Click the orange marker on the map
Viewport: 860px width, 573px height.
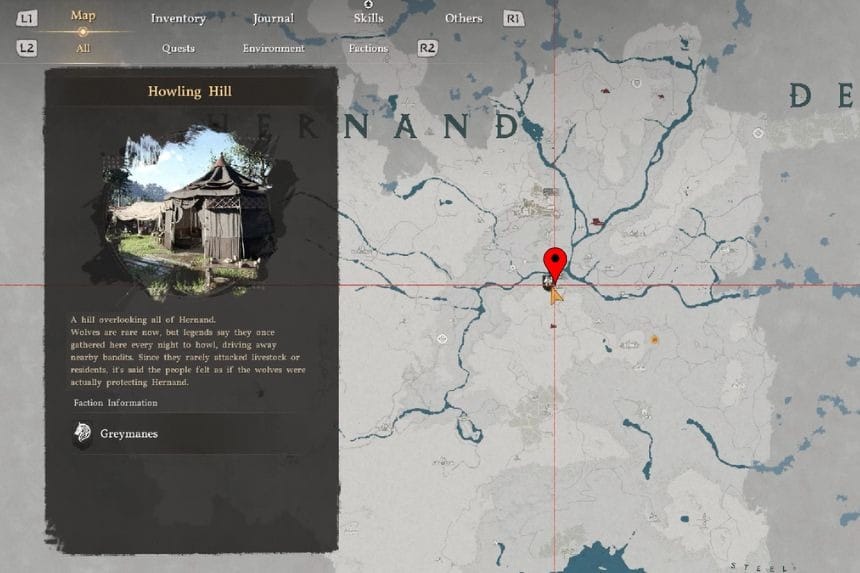coord(654,340)
